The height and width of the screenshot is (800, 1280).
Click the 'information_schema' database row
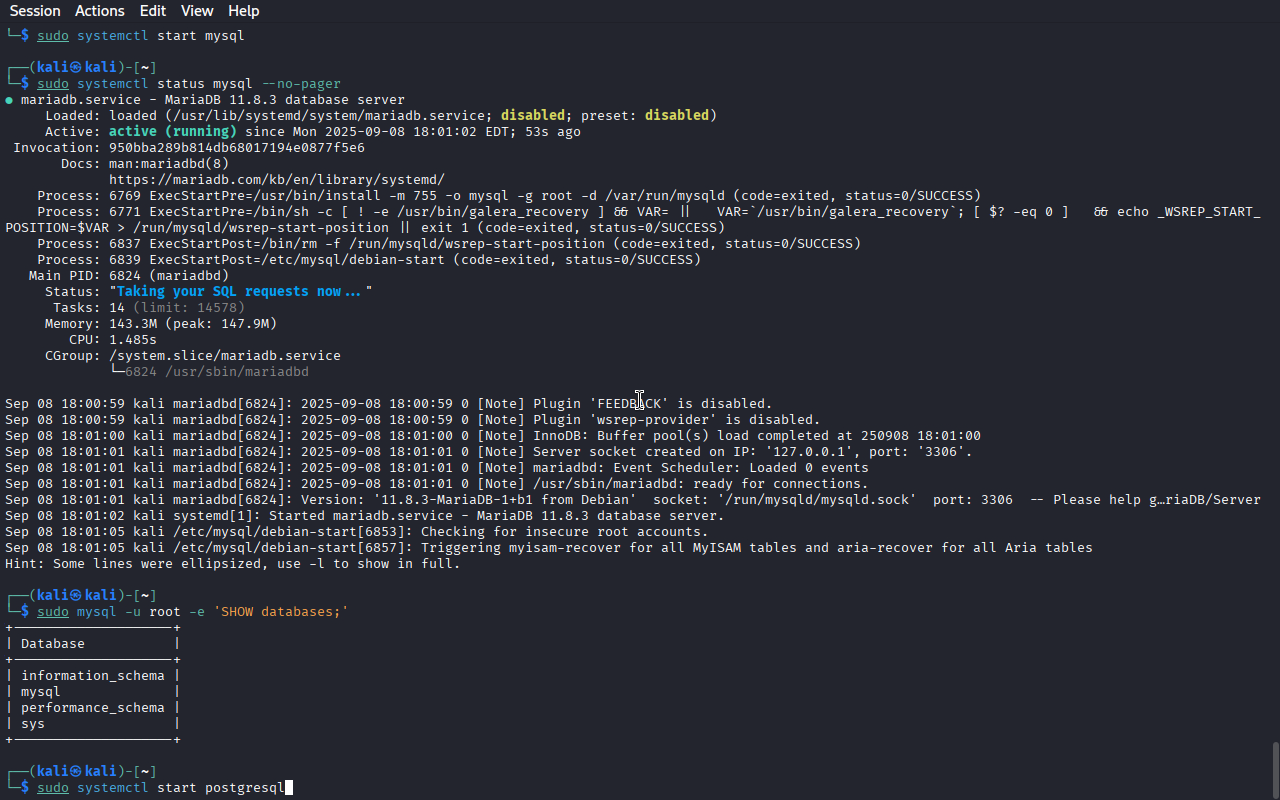click(x=93, y=676)
